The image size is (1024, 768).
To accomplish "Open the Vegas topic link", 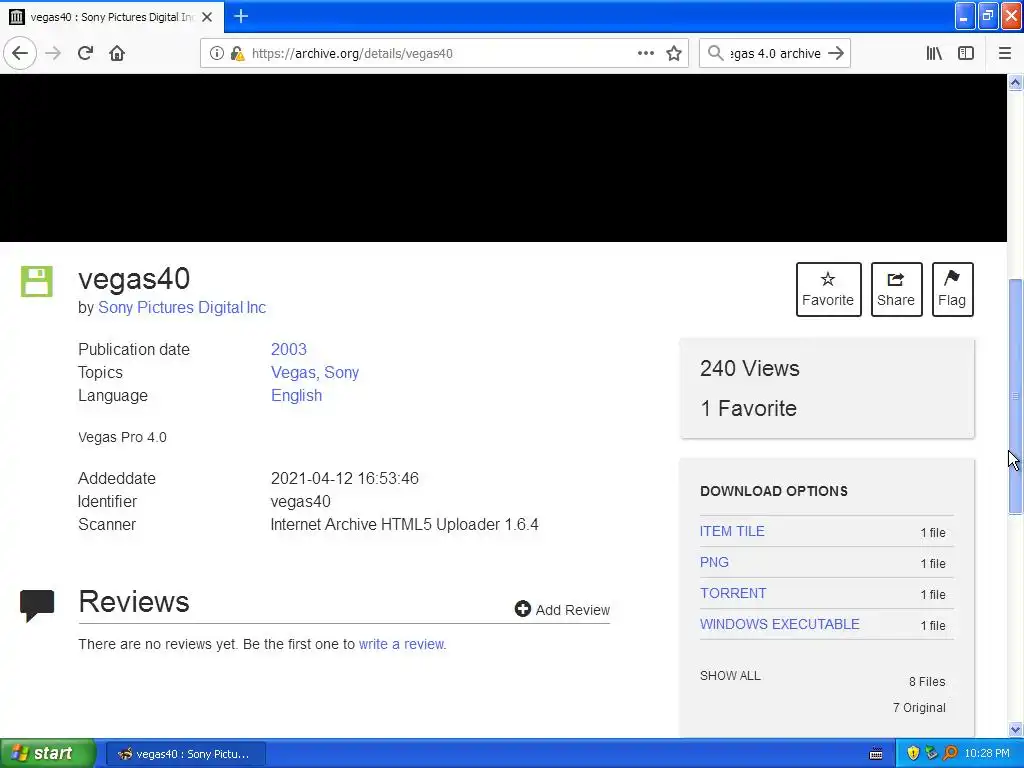I will [293, 372].
